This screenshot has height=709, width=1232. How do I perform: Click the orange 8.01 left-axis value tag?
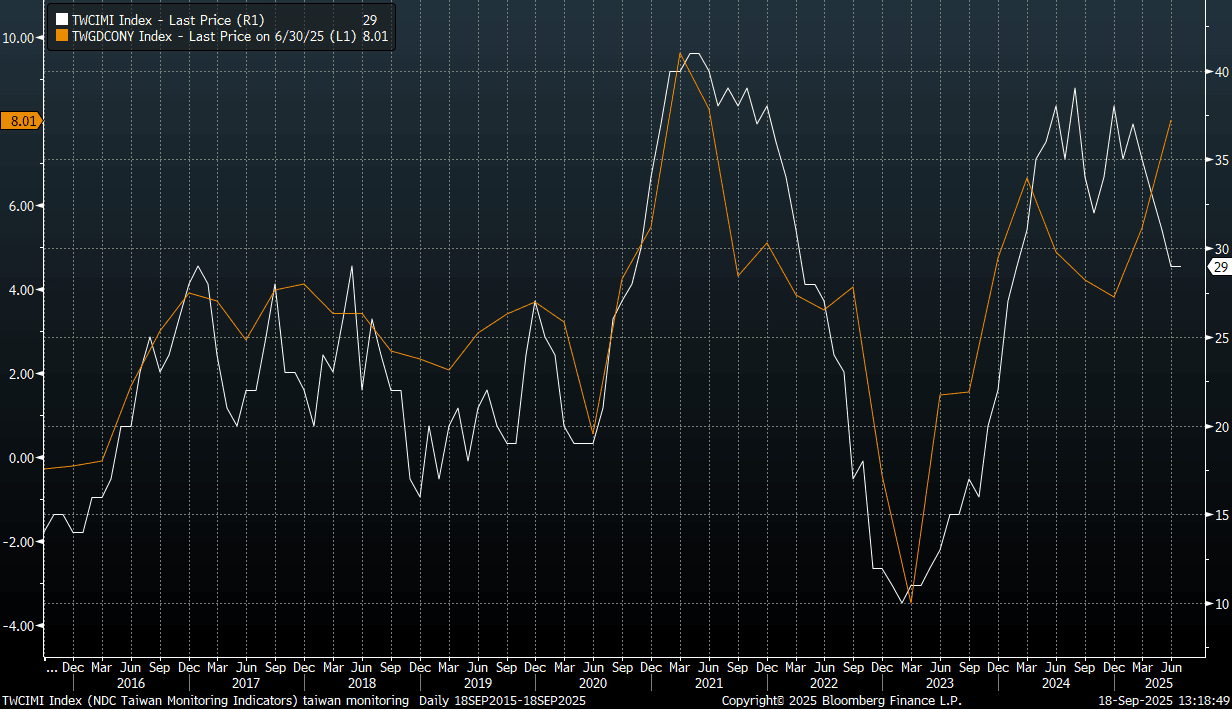tap(21, 121)
